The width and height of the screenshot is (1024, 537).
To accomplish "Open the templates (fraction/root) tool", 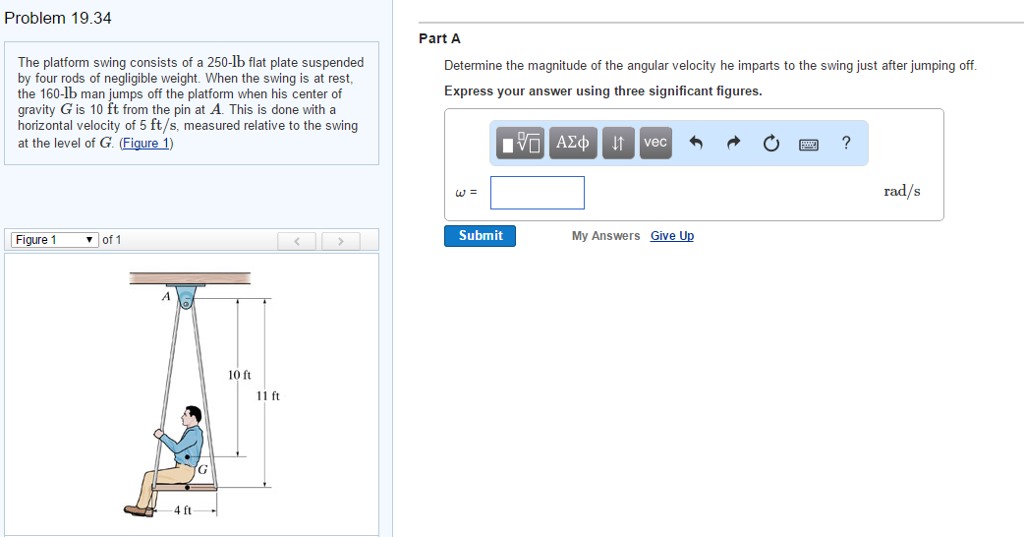I will (520, 142).
